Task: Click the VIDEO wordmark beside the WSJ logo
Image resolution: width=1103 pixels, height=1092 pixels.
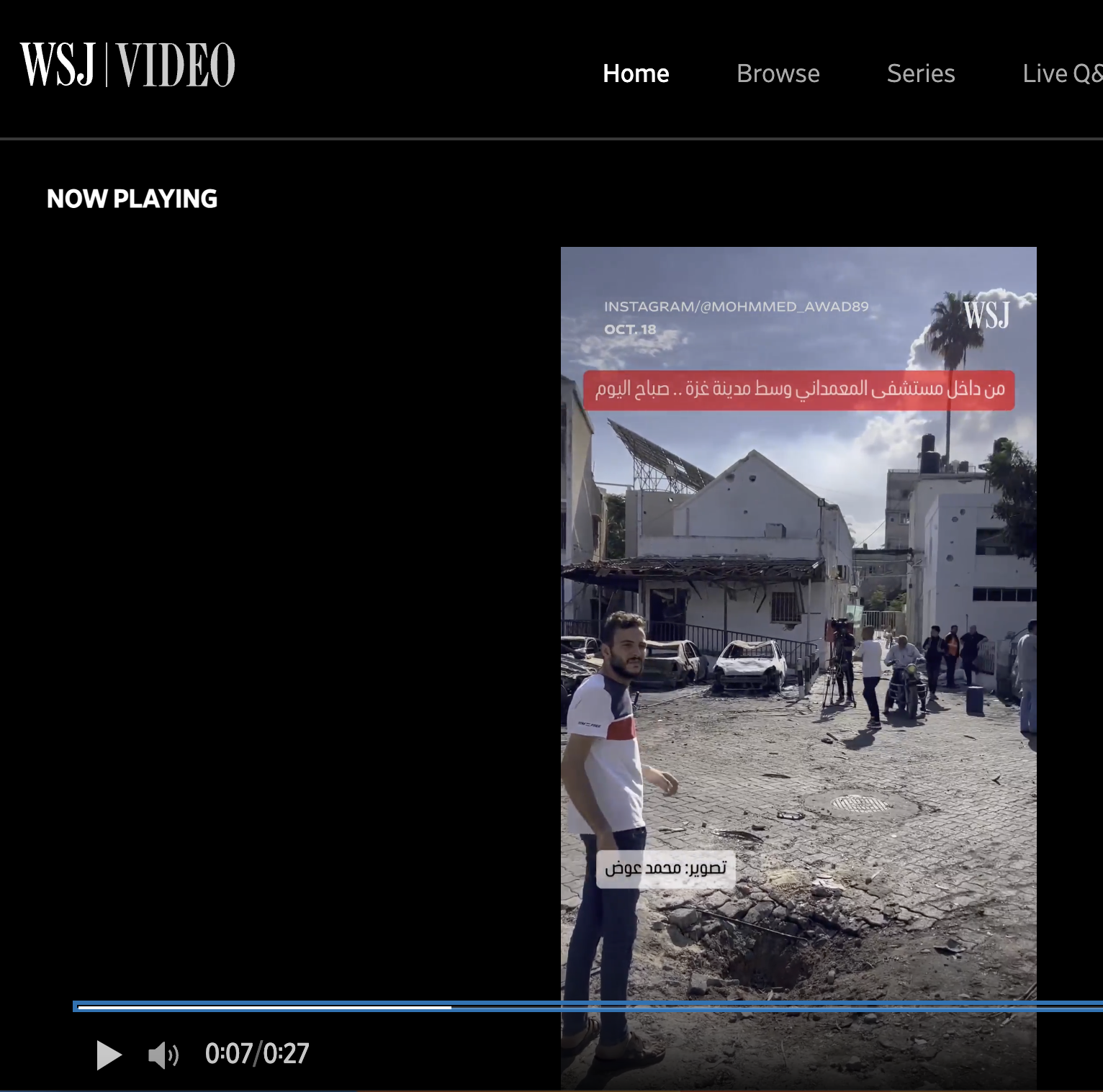Action: (x=176, y=65)
